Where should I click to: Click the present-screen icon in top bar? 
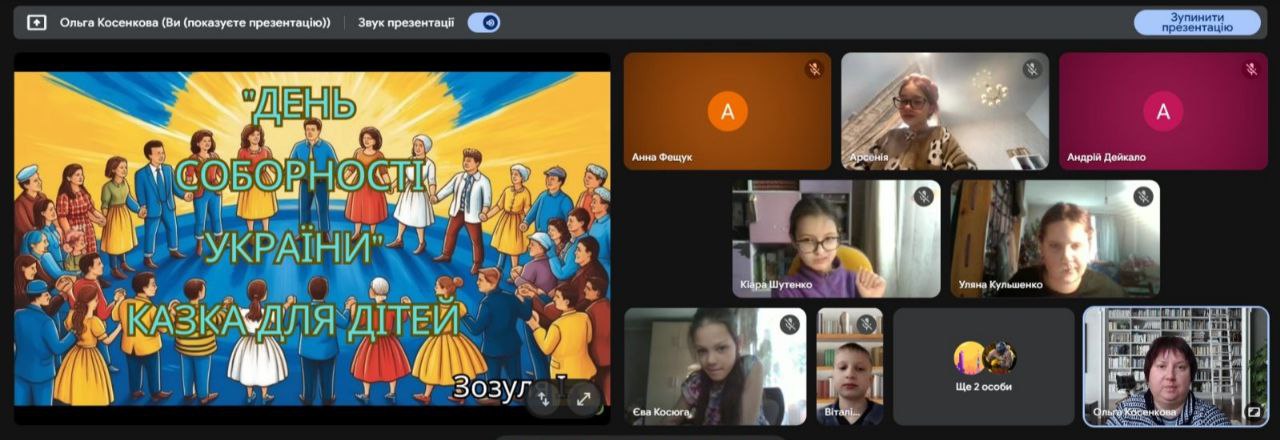(37, 22)
